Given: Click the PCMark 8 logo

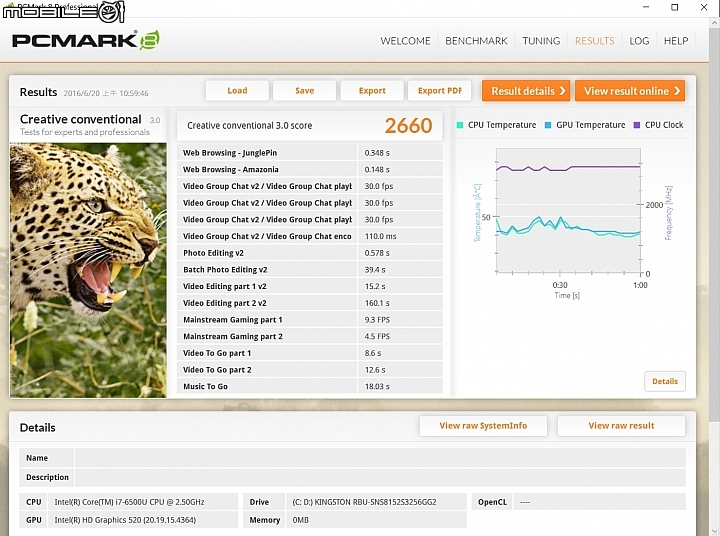Looking at the screenshot, I should (x=86, y=40).
